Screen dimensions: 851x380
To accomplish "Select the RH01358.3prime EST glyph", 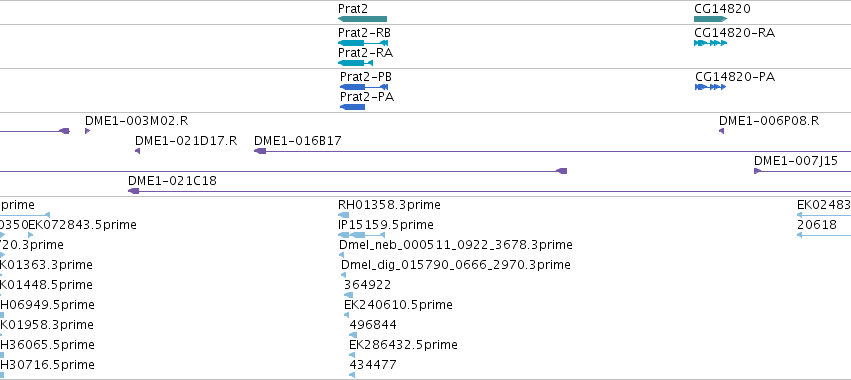I will click(343, 215).
